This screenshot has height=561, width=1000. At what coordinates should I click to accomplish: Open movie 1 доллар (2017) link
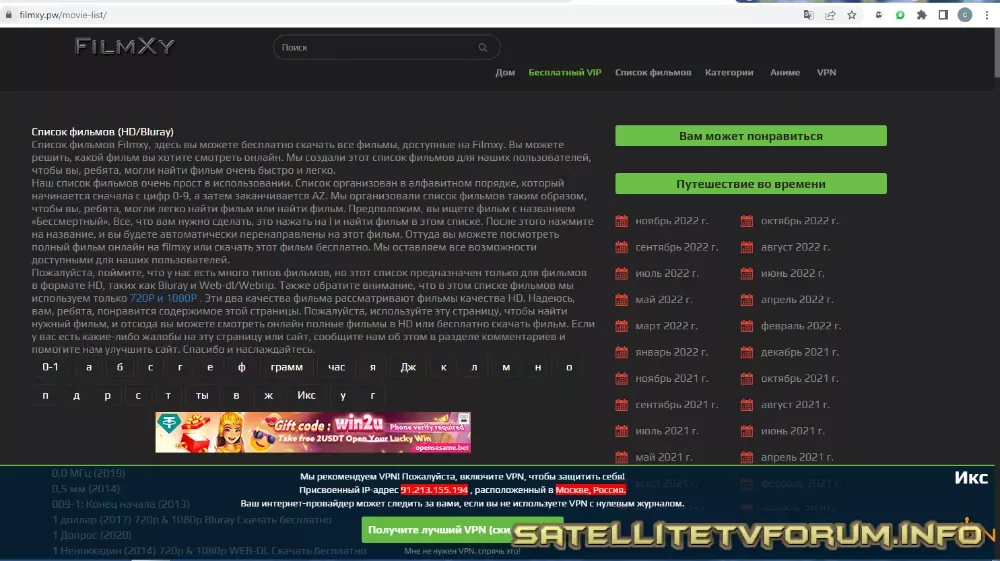click(191, 520)
